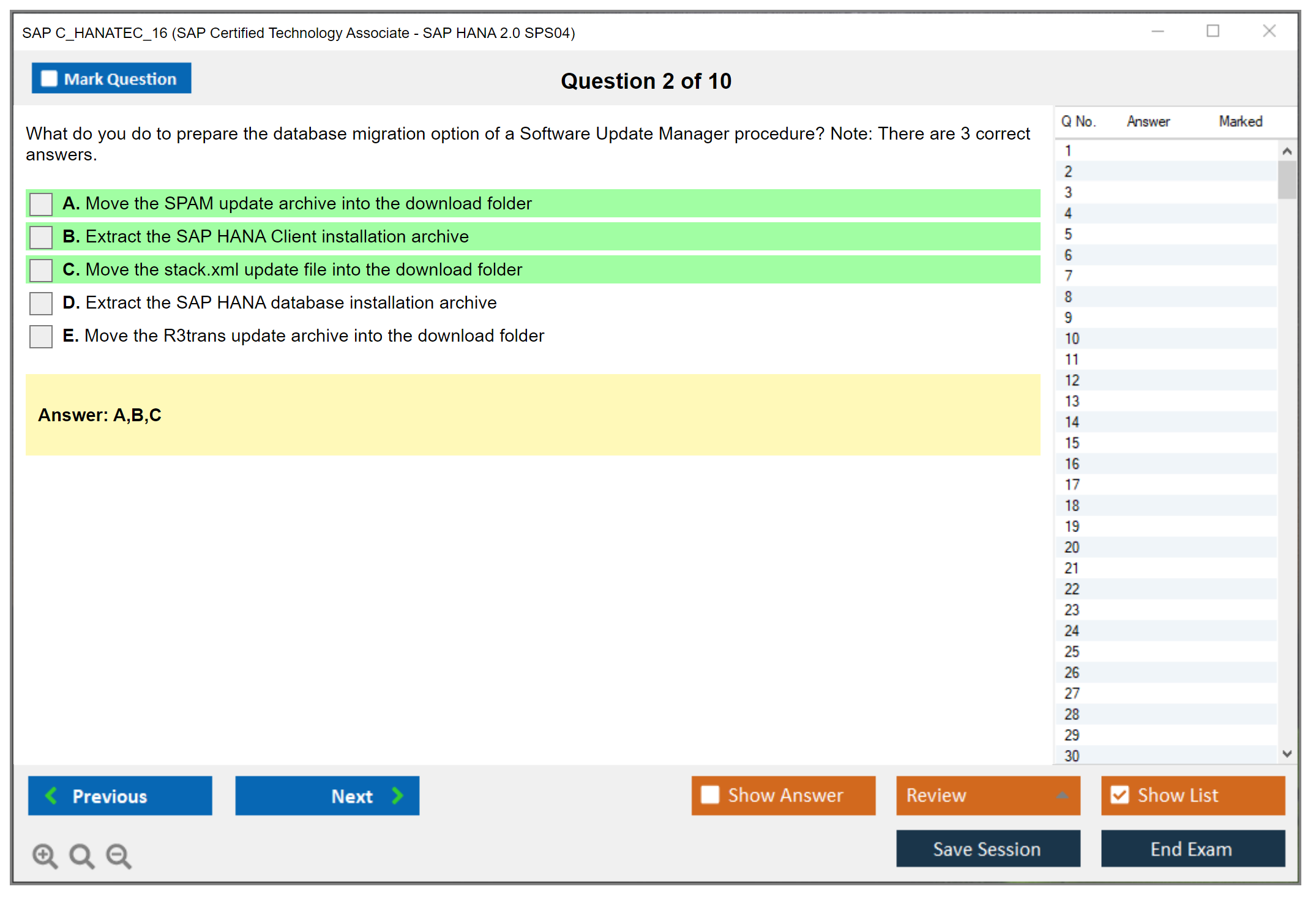Uncheck Show List to hide list
The width and height of the screenshot is (1316, 900).
point(1120,795)
